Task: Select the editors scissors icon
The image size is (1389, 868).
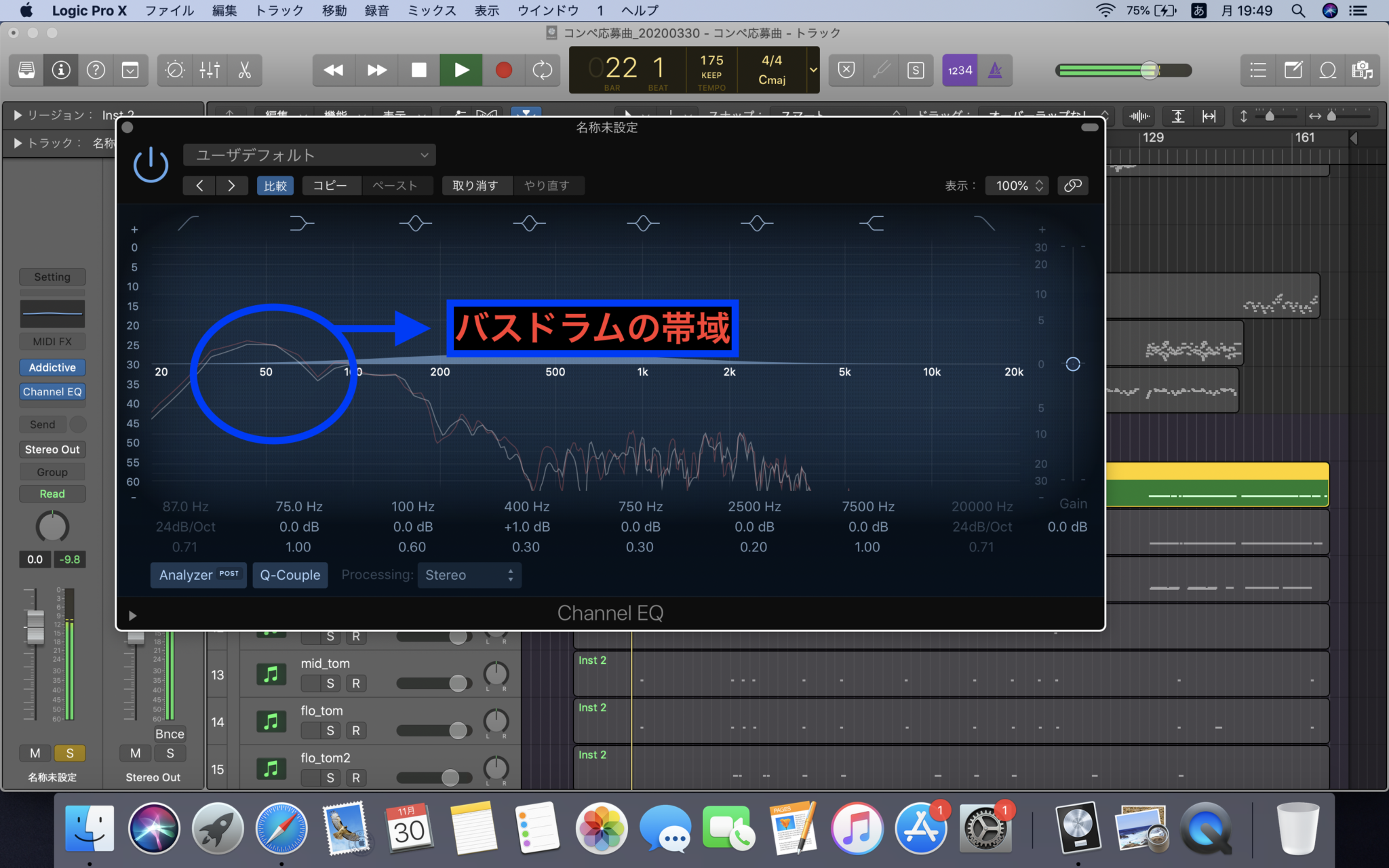Action: click(245, 70)
